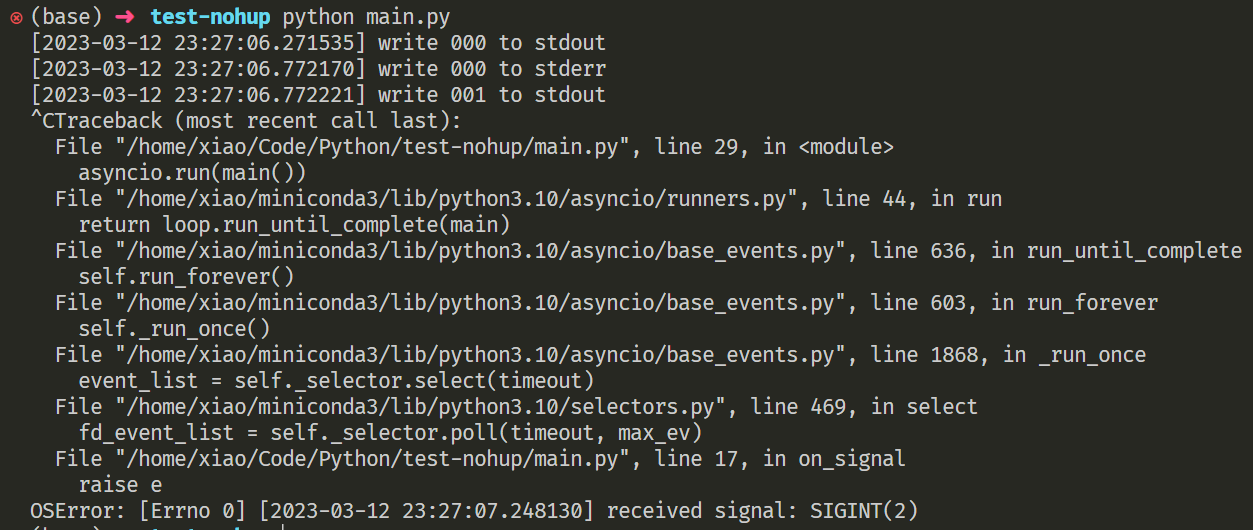1253x530 pixels.
Task: Open the main.py path on line 29
Action: pyautogui.click(x=368, y=147)
